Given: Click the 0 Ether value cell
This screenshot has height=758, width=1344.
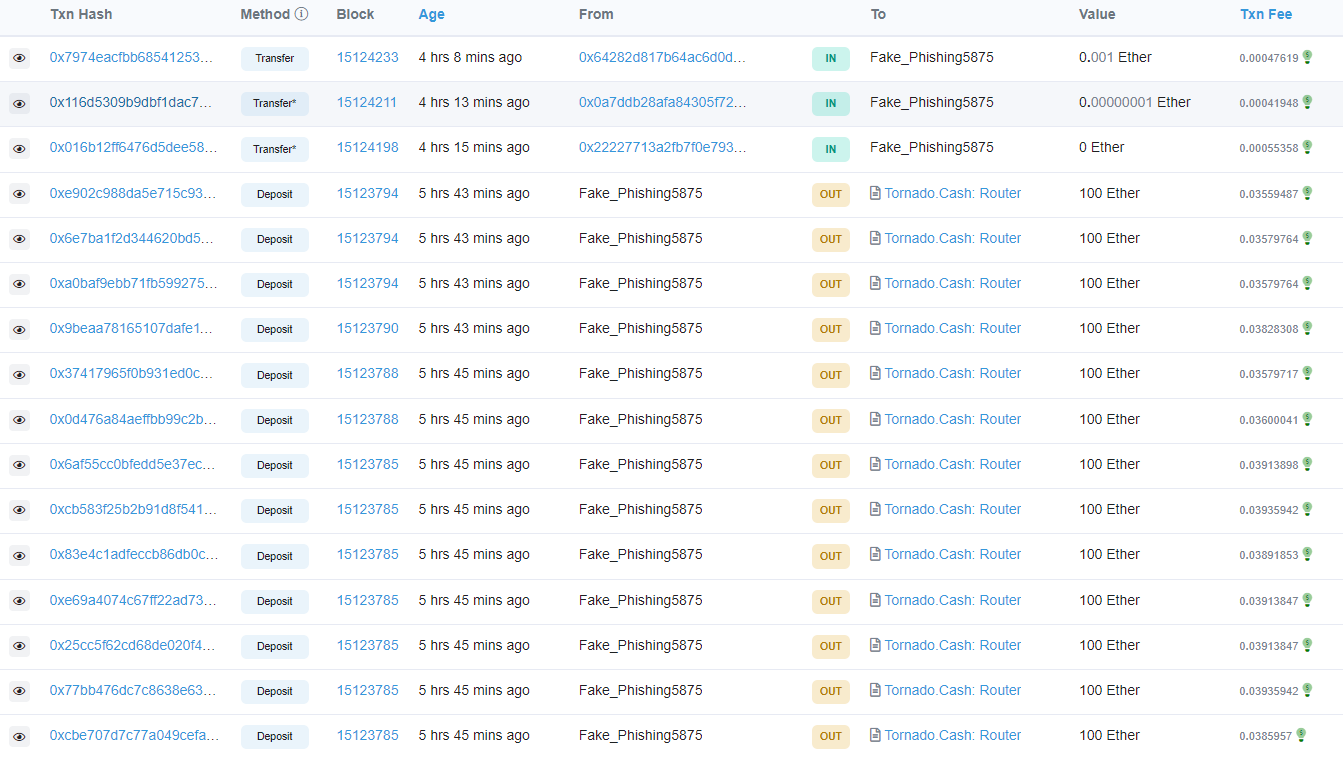Looking at the screenshot, I should coord(1102,147).
